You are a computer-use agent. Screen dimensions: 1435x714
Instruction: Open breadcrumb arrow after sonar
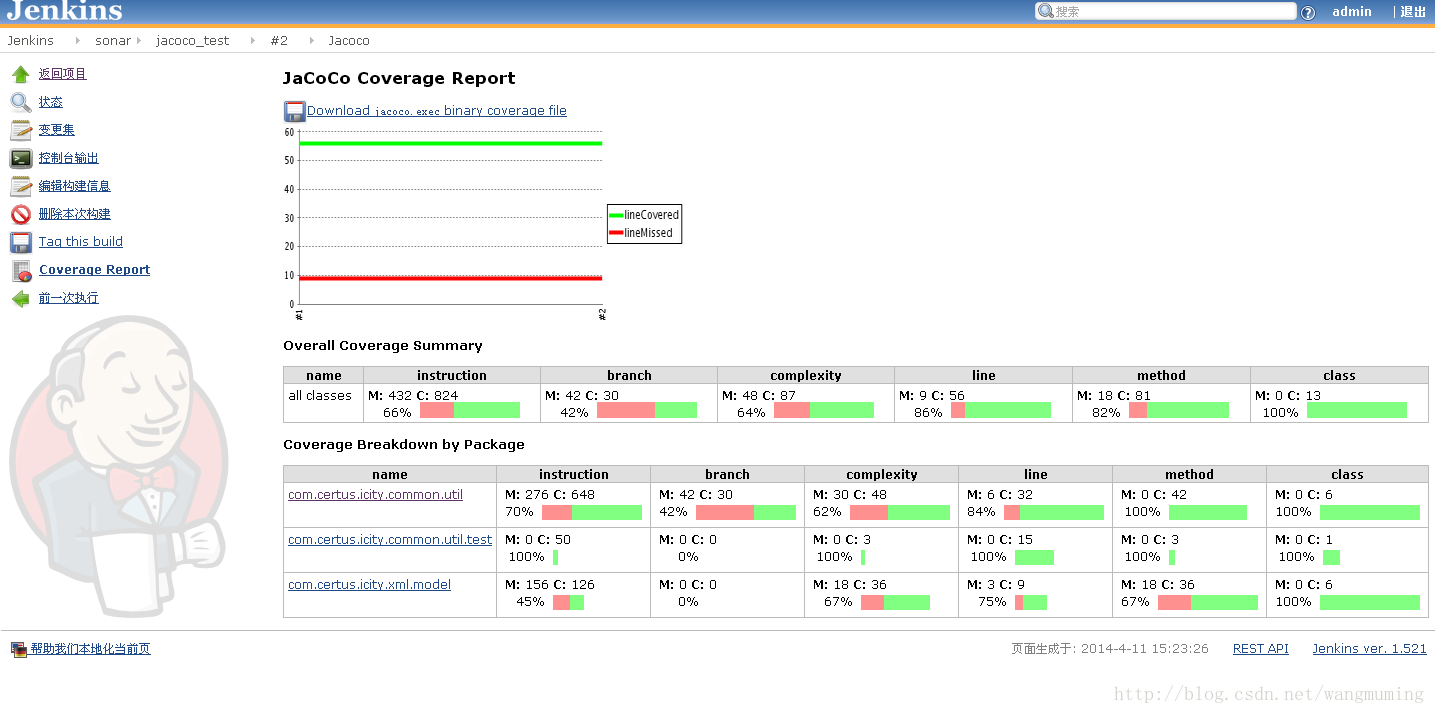coord(139,41)
